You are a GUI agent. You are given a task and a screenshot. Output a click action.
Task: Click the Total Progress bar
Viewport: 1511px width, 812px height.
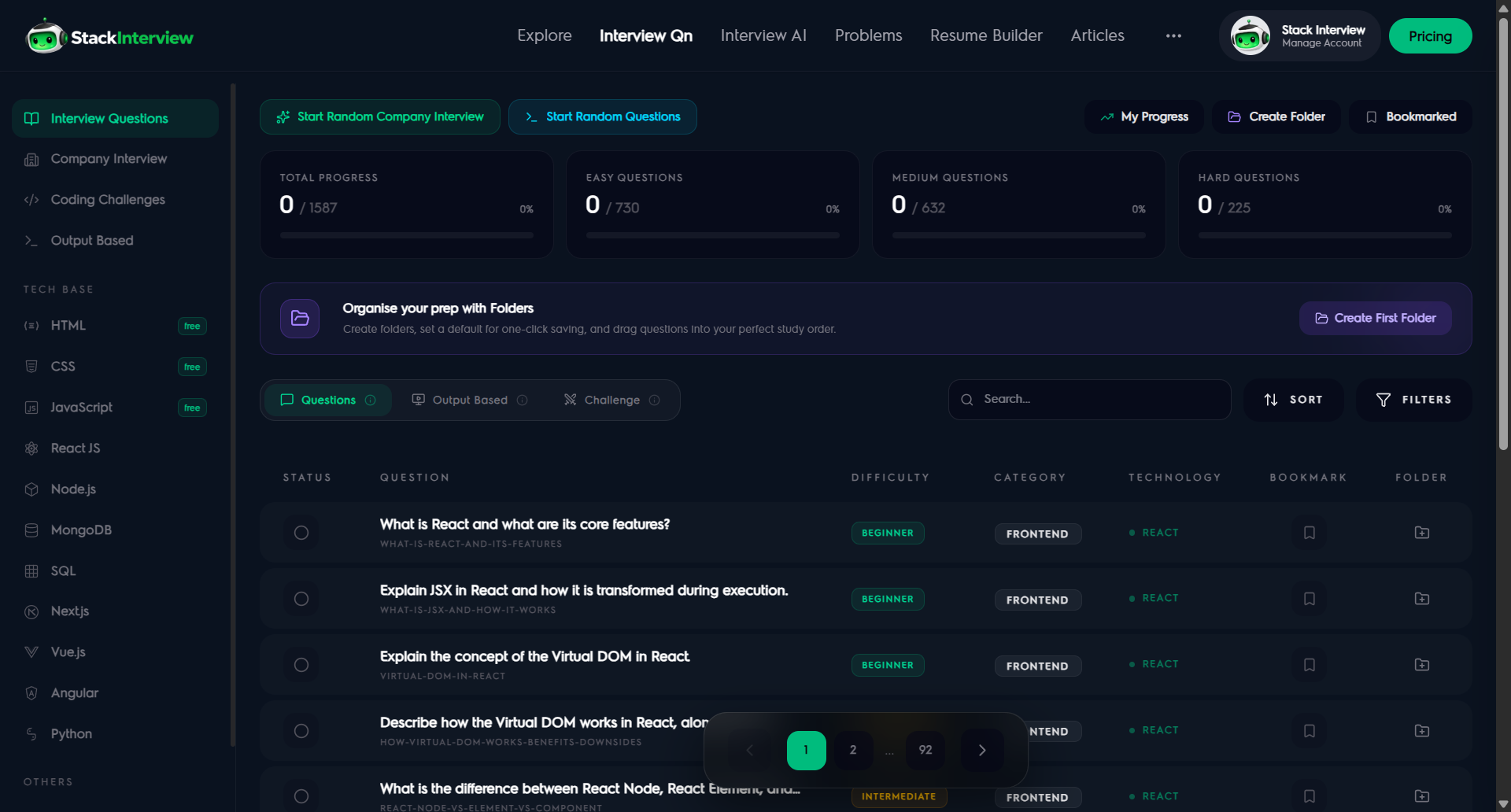click(407, 234)
